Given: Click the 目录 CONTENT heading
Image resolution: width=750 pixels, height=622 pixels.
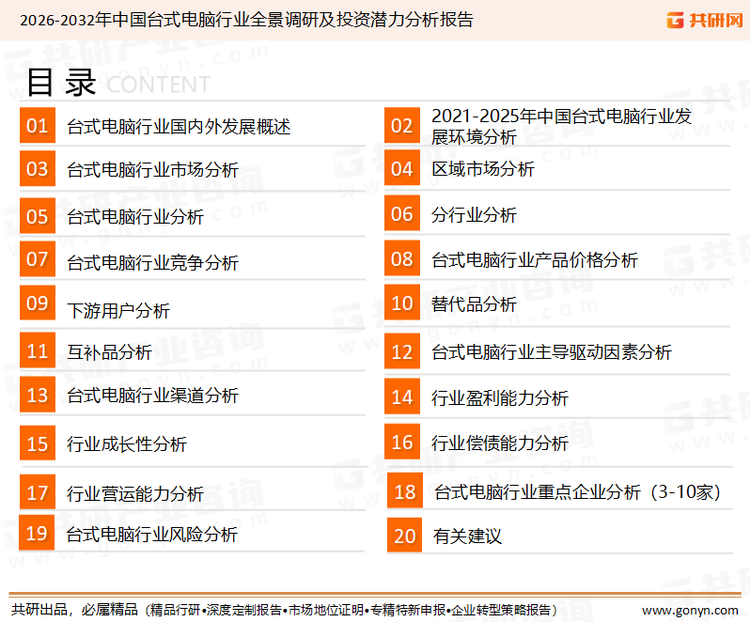Looking at the screenshot, I should (x=117, y=82).
